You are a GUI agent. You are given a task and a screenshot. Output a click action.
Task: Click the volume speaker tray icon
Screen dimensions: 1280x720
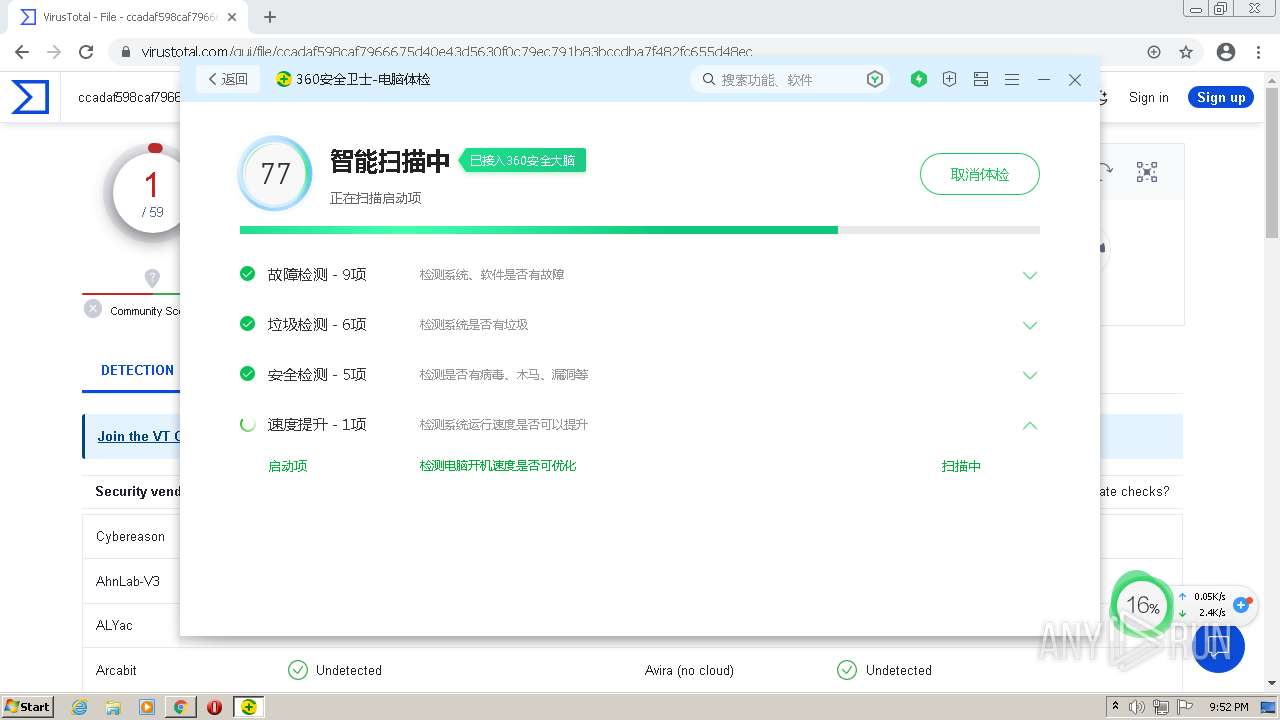pyautogui.click(x=1138, y=707)
